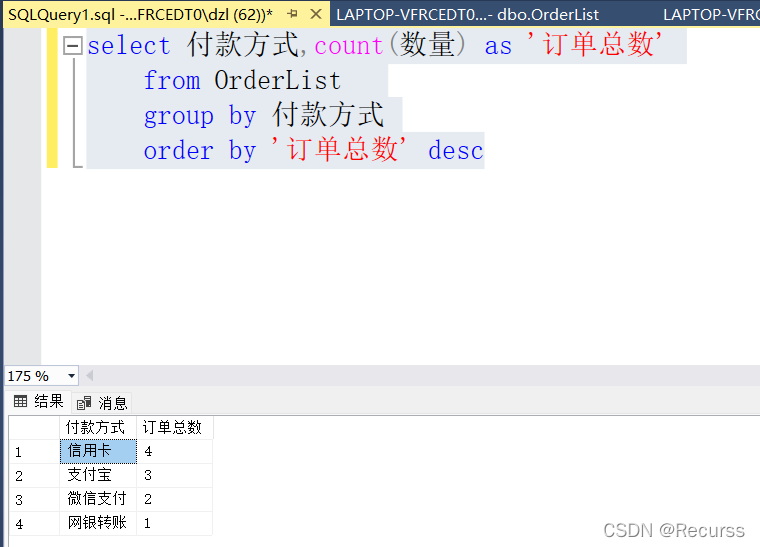Select results row header 2

click(34, 475)
